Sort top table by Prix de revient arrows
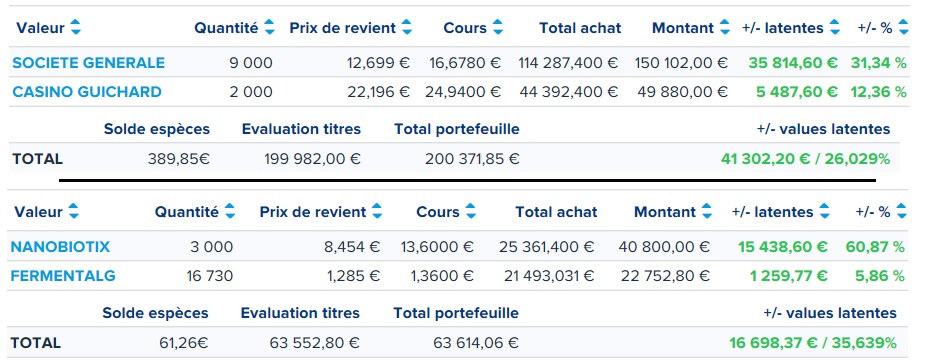 pyautogui.click(x=407, y=27)
